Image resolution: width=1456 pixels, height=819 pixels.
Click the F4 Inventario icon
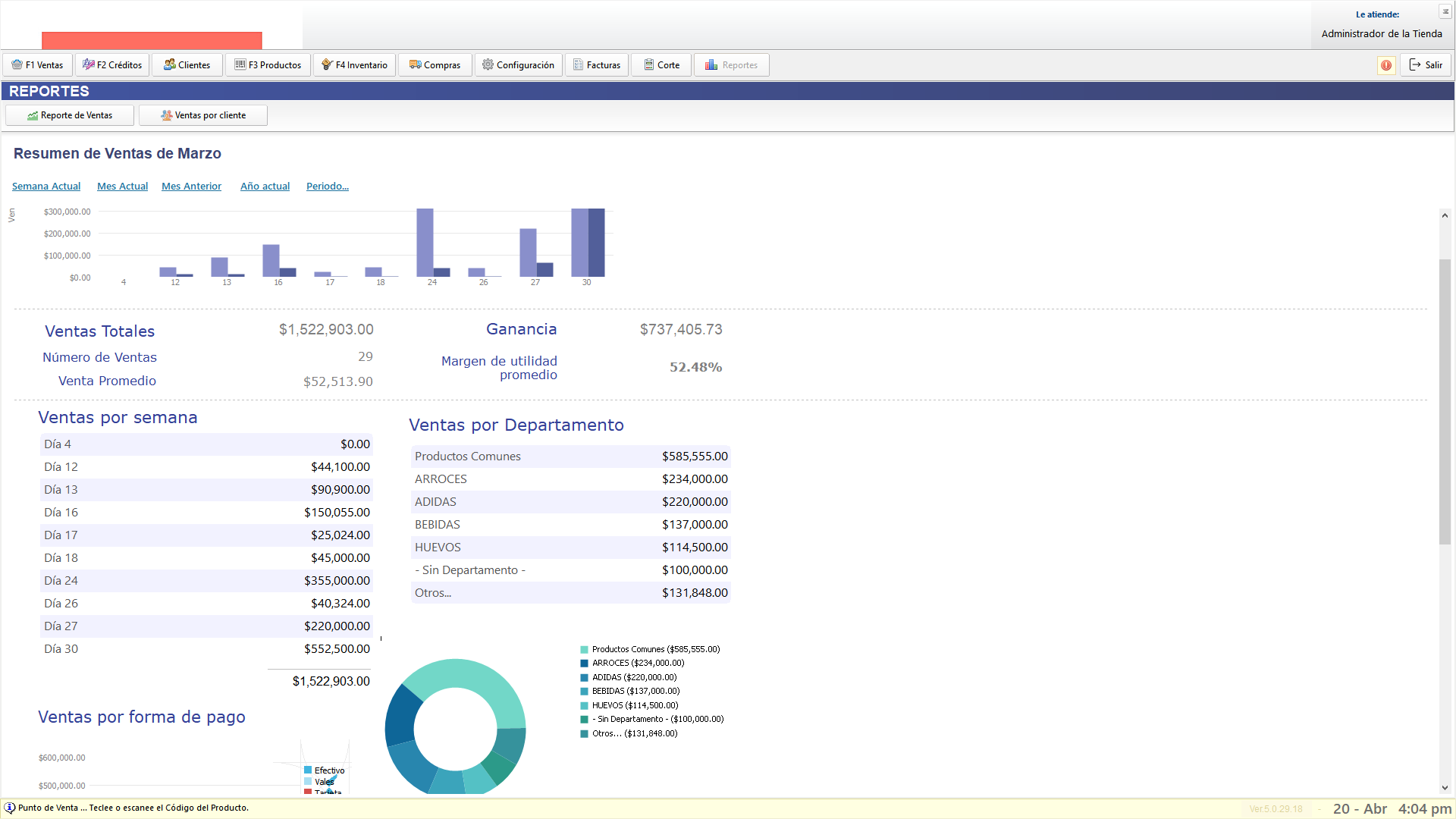pos(328,65)
